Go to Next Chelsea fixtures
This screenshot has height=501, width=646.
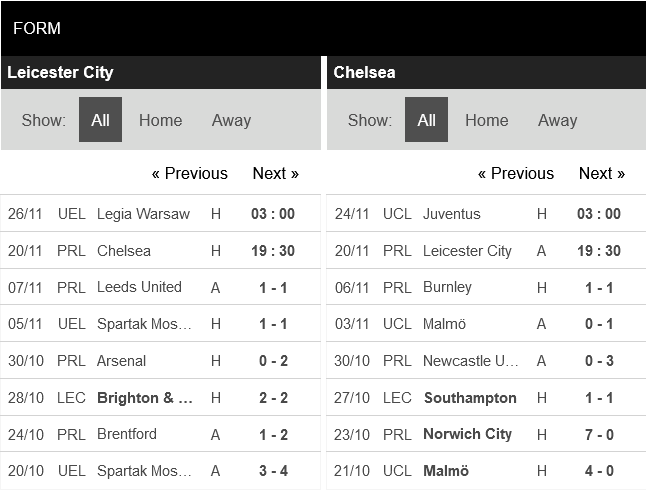pos(601,173)
